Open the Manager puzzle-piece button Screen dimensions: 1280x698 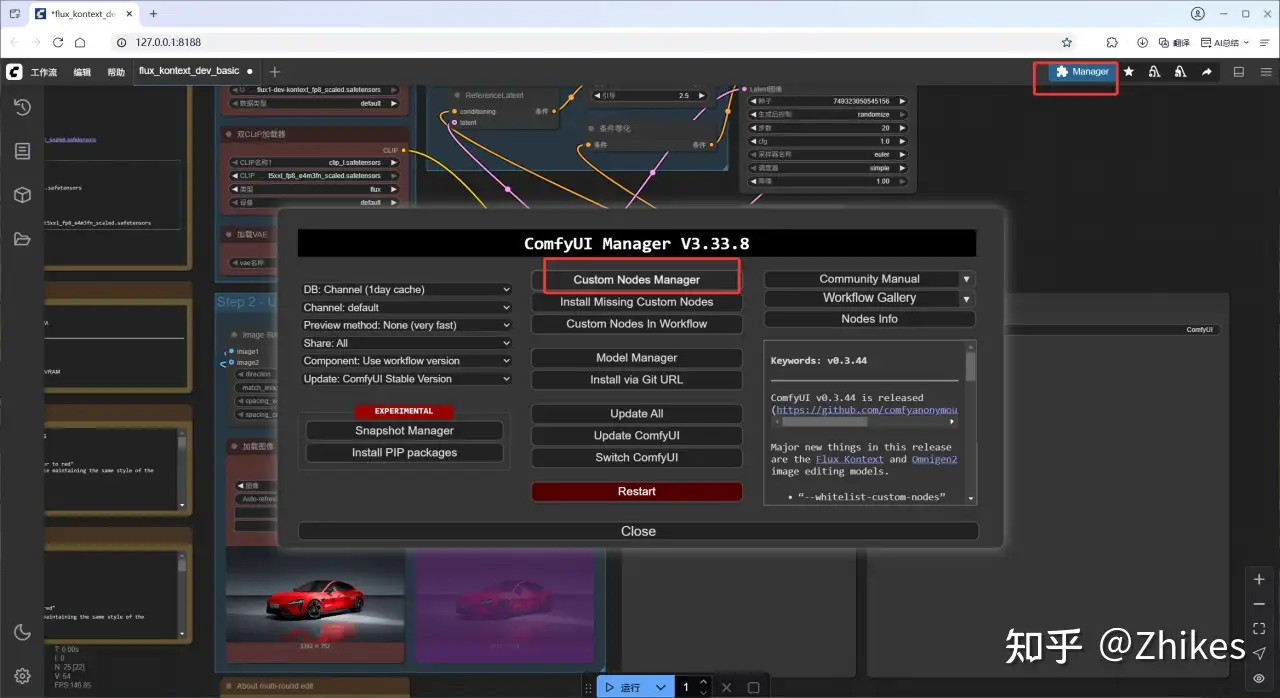1082,72
